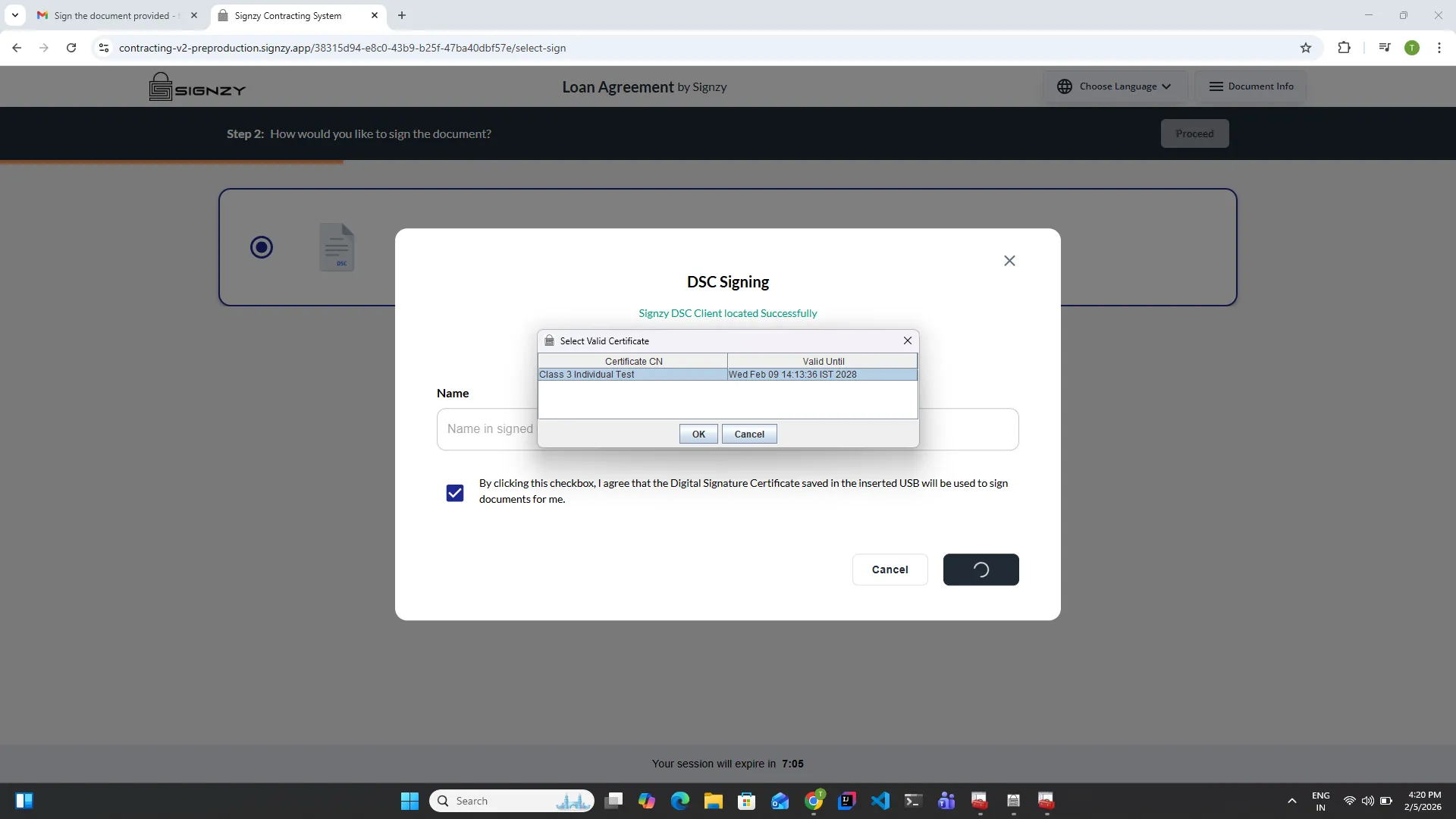Open IntelliJ IDEA from taskbar
Screen dimensions: 1456x819
point(847,801)
